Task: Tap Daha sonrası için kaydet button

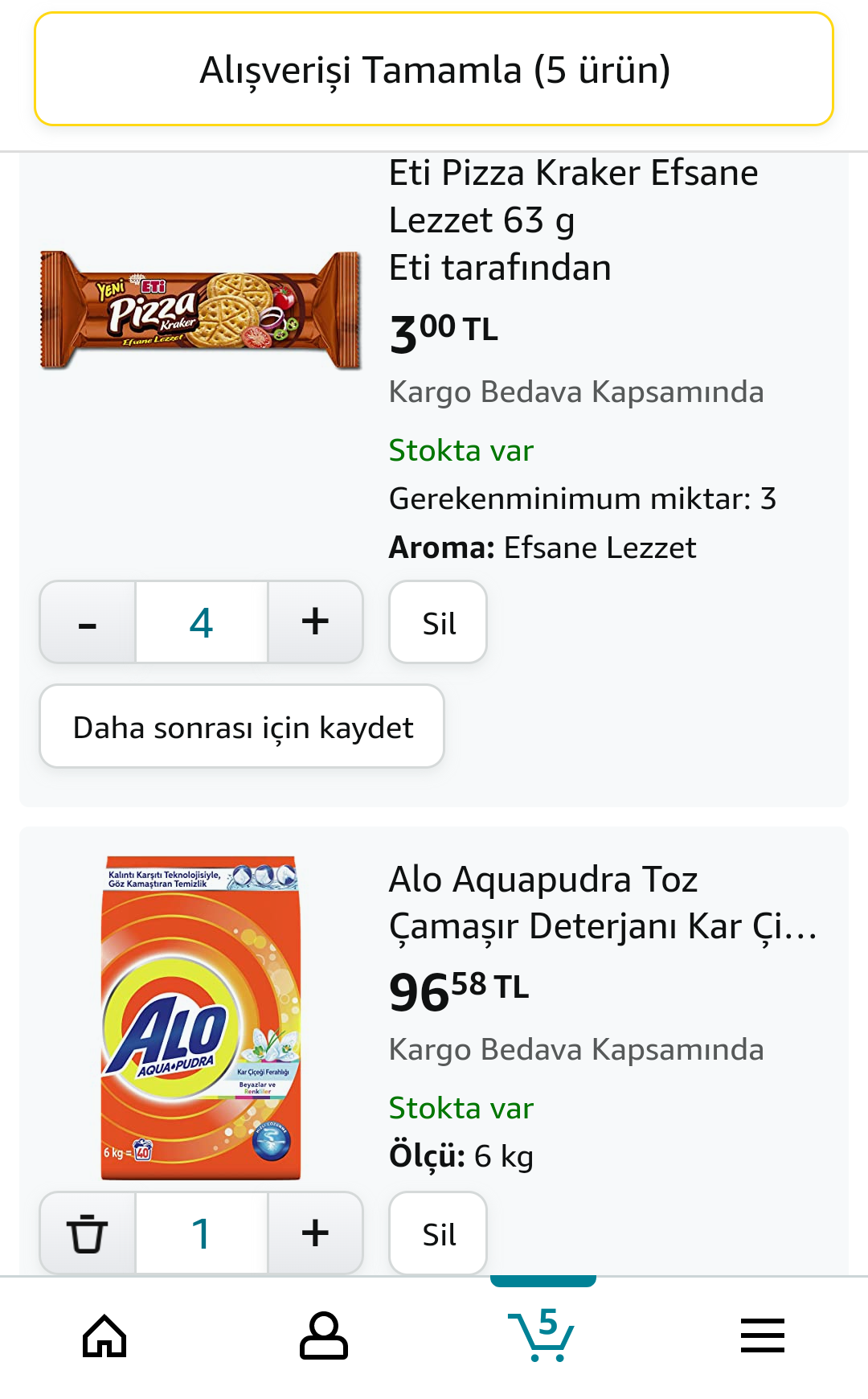Action: click(x=242, y=726)
